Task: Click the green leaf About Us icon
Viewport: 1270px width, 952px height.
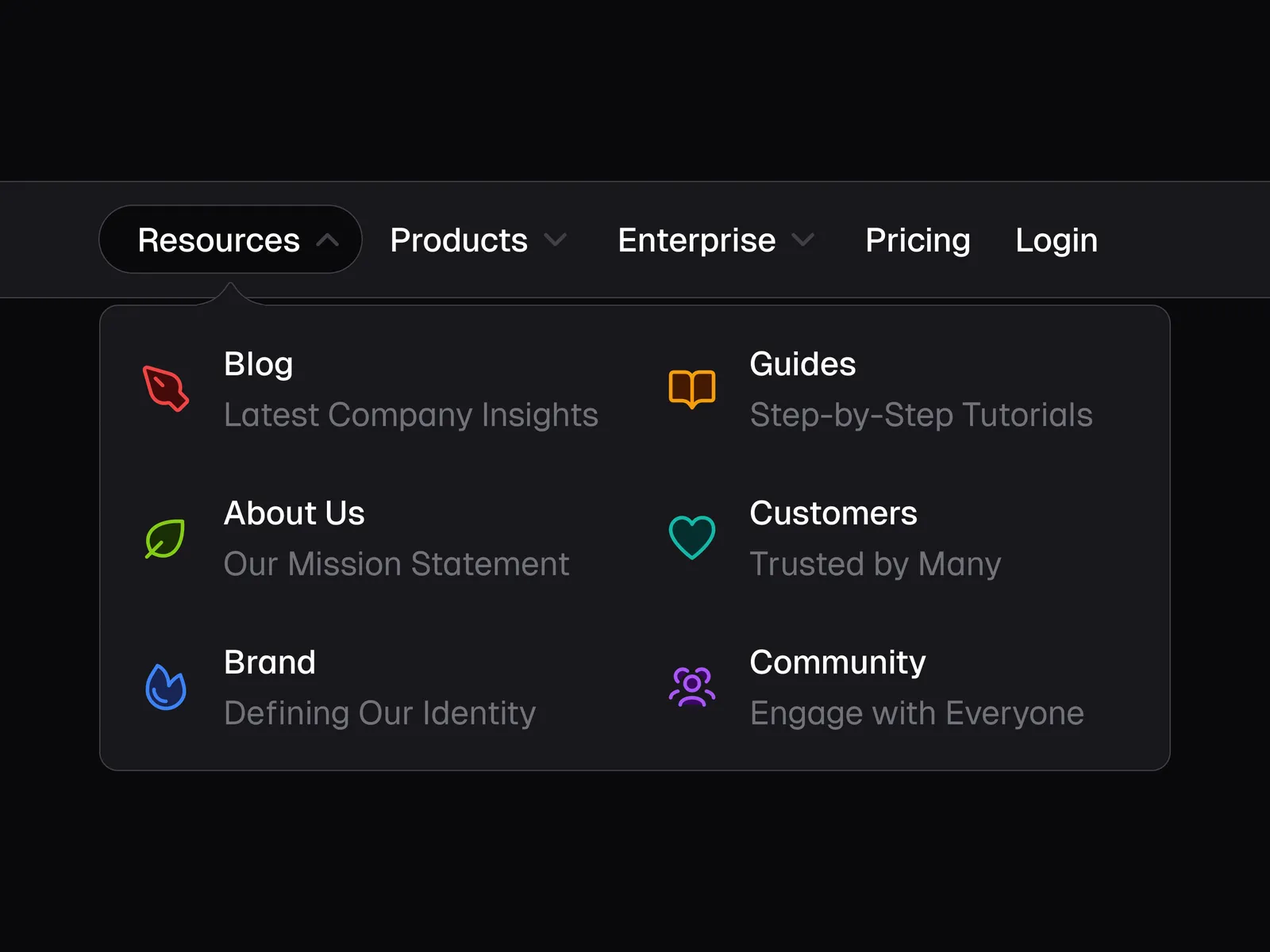Action: (165, 539)
